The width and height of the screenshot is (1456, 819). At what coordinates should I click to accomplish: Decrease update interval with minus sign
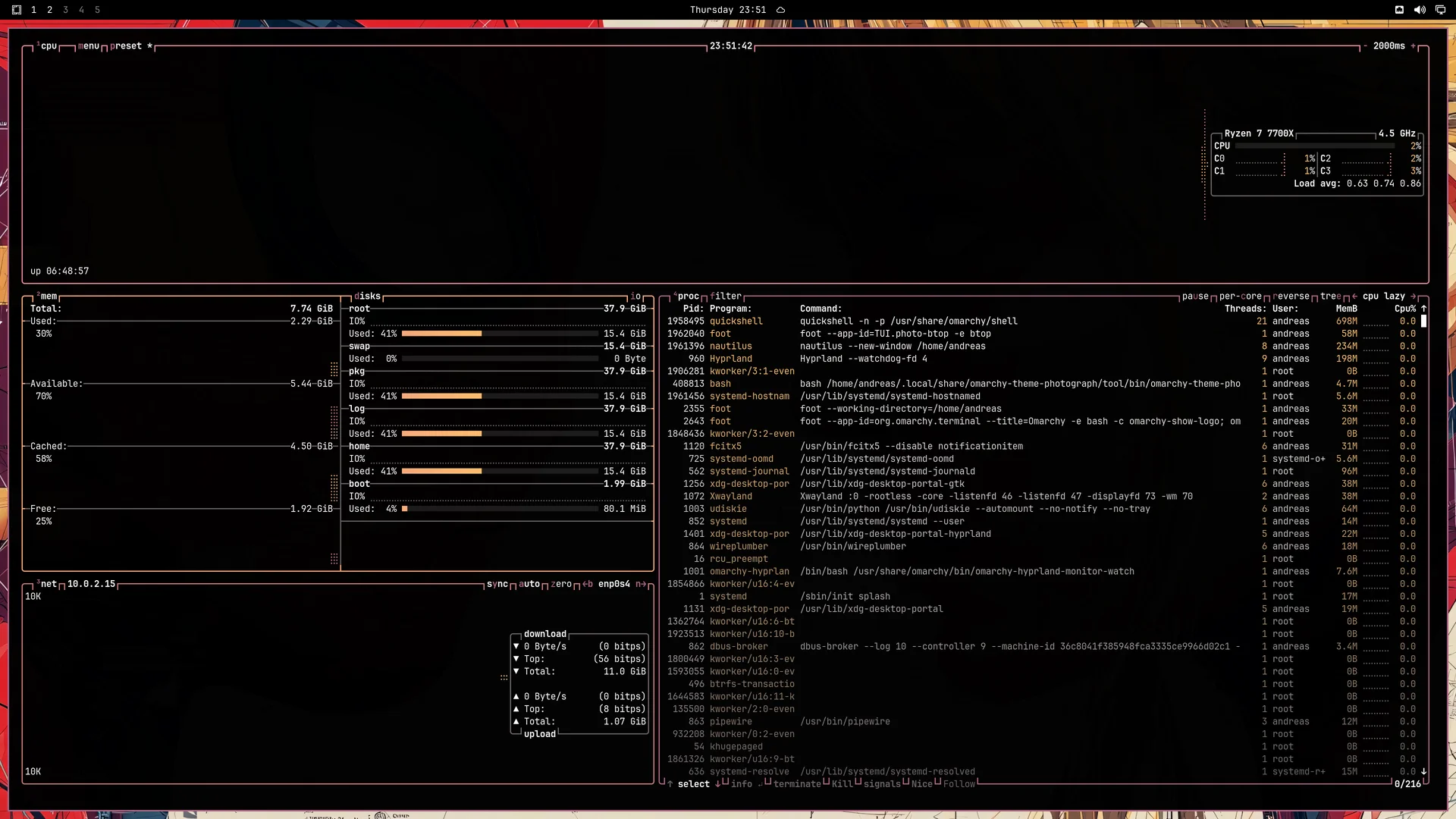click(1365, 46)
